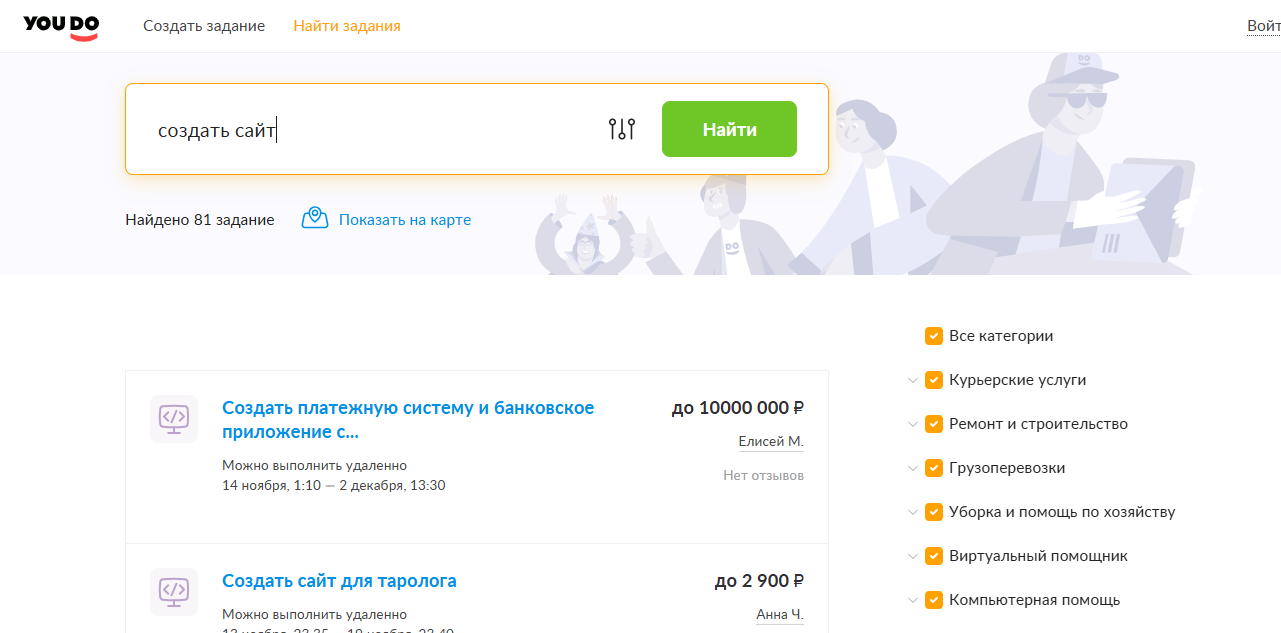1281x633 pixels.
Task: Click the YouDo logo
Action: coord(61,27)
